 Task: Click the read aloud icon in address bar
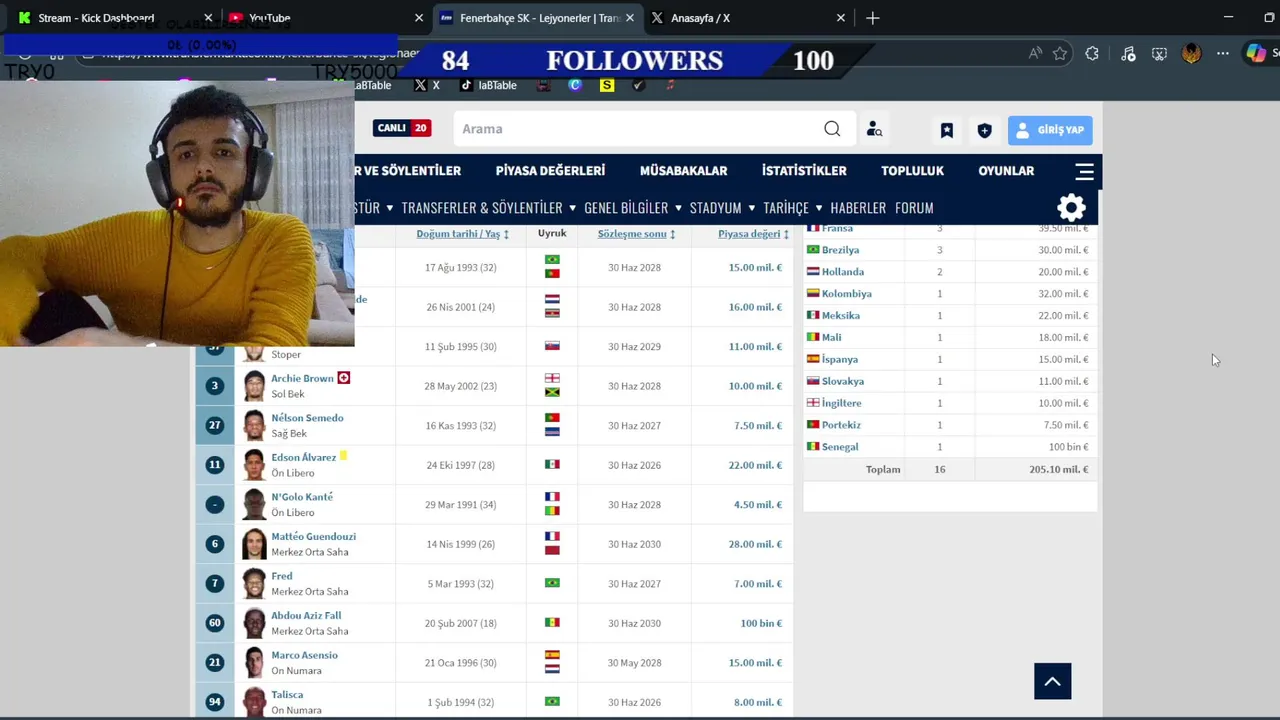(1035, 54)
